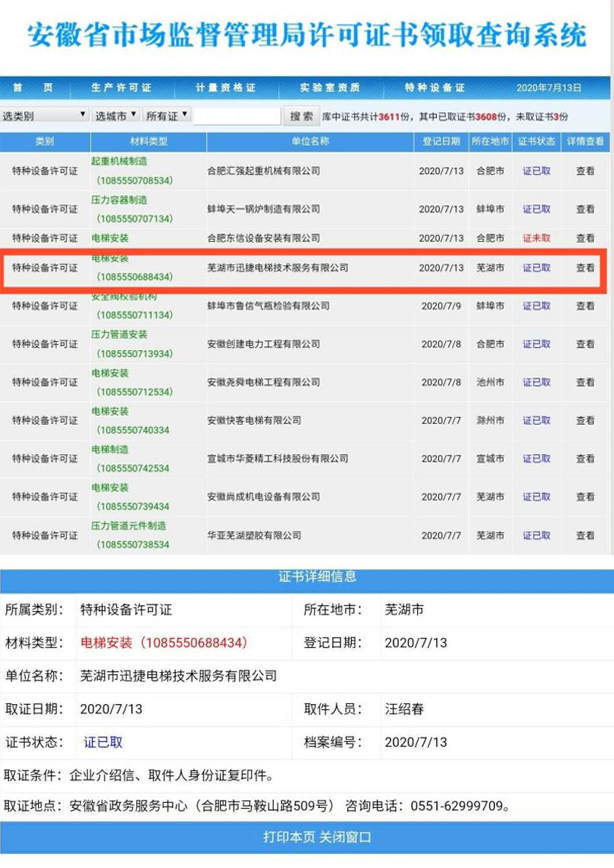View details for 宣城市华菱精工科技股份有限公司
This screenshot has height=868, width=614.
pos(585,458)
